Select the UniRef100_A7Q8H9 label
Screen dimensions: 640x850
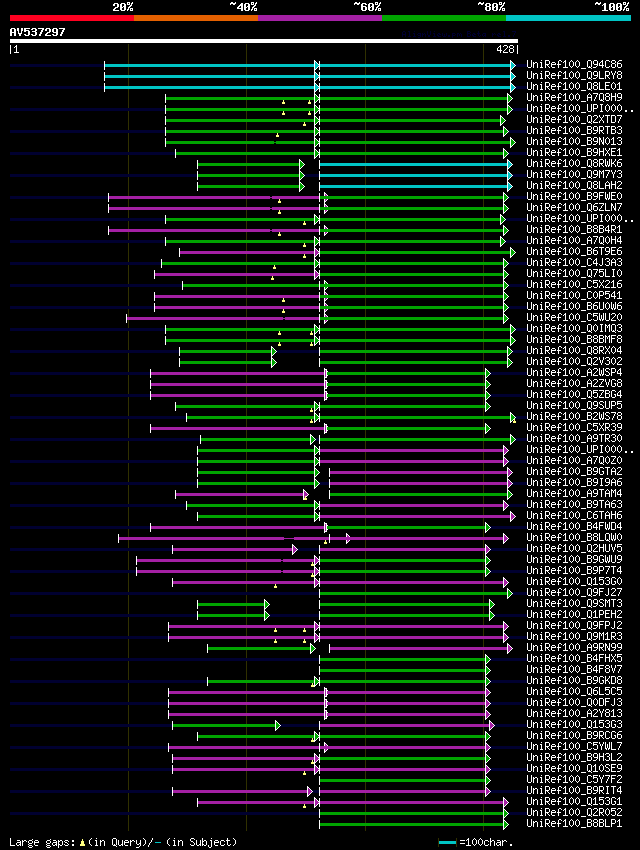tap(574, 98)
